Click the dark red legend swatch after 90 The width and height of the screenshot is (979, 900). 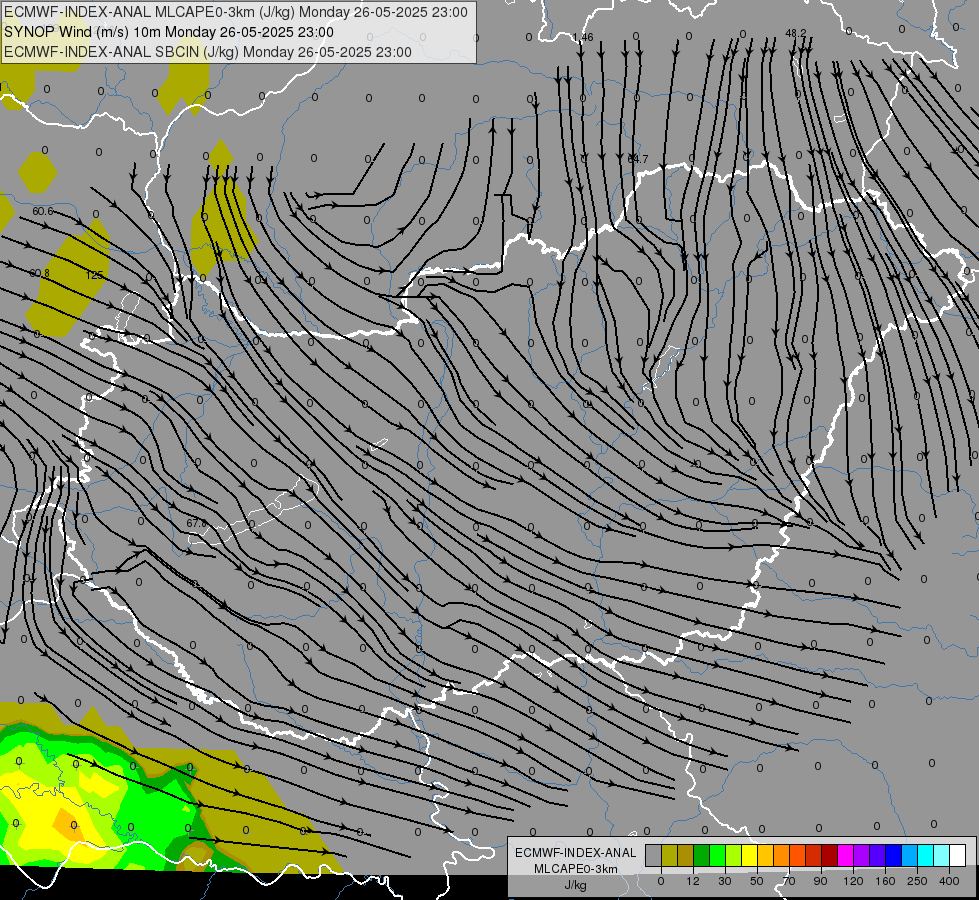click(830, 855)
